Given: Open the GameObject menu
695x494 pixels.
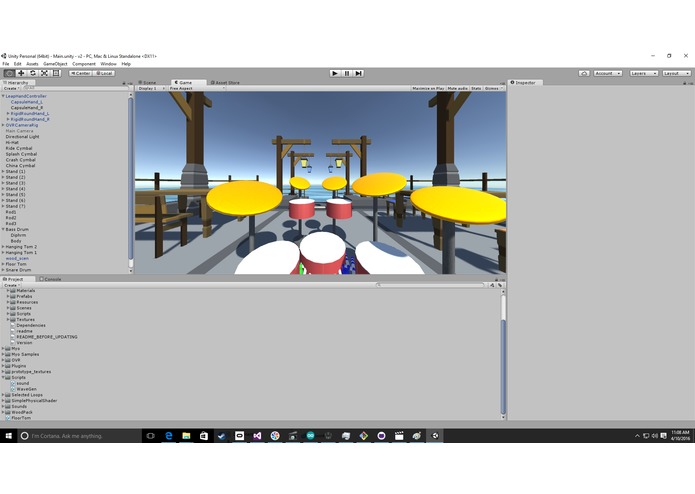Looking at the screenshot, I should tap(55, 64).
